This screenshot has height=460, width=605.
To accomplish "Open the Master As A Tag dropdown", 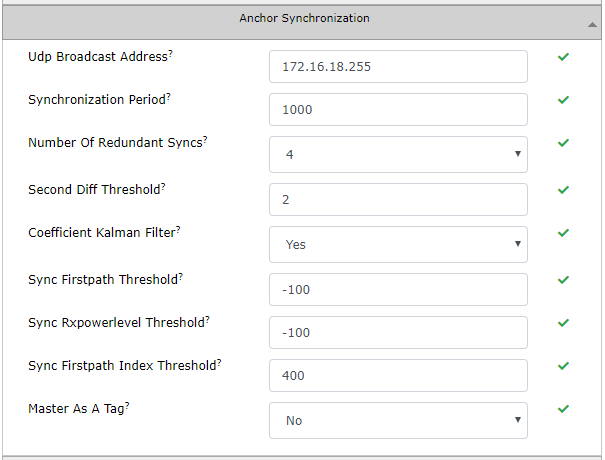I will [x=398, y=420].
